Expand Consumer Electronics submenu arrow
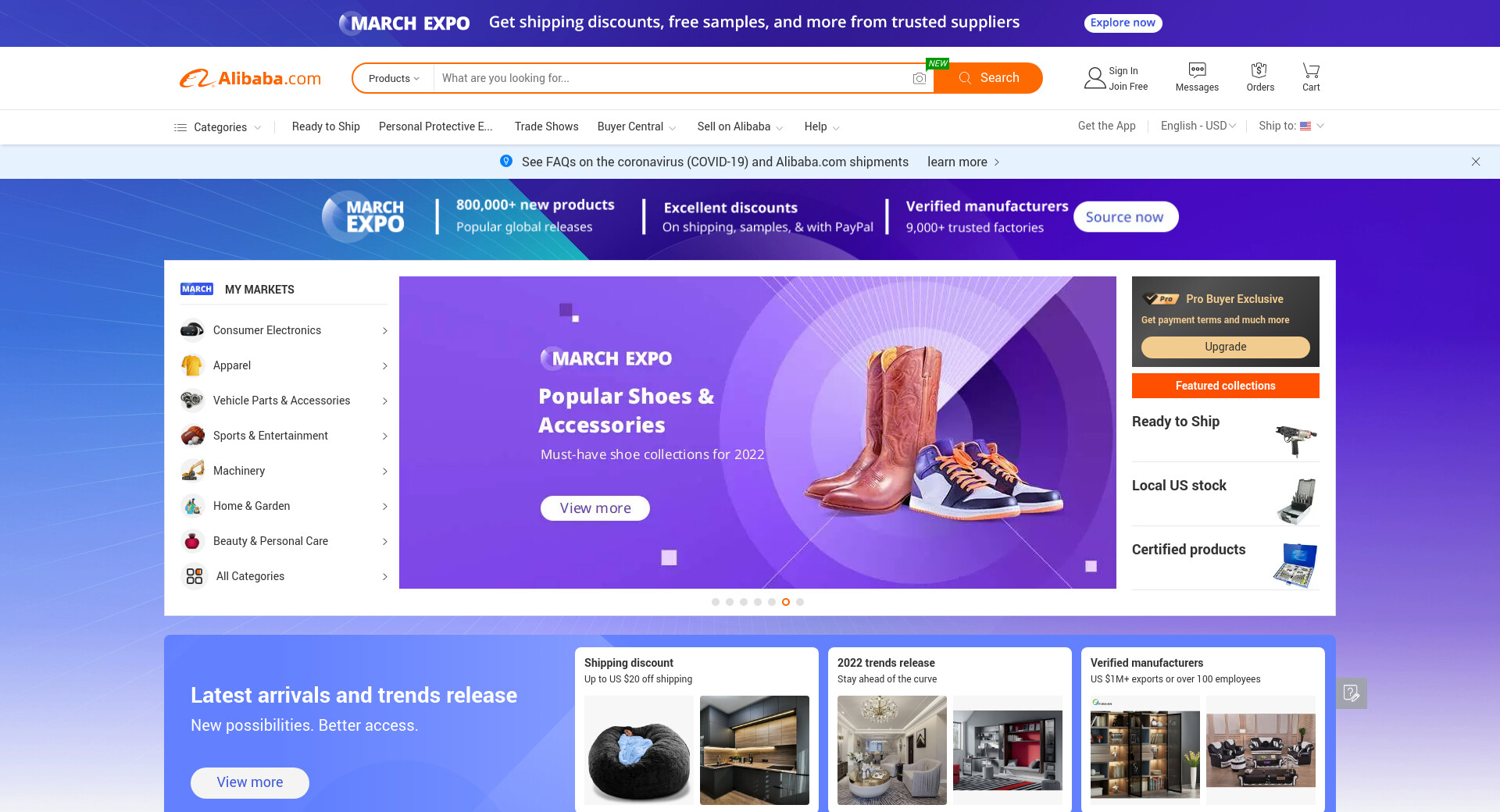 click(385, 331)
